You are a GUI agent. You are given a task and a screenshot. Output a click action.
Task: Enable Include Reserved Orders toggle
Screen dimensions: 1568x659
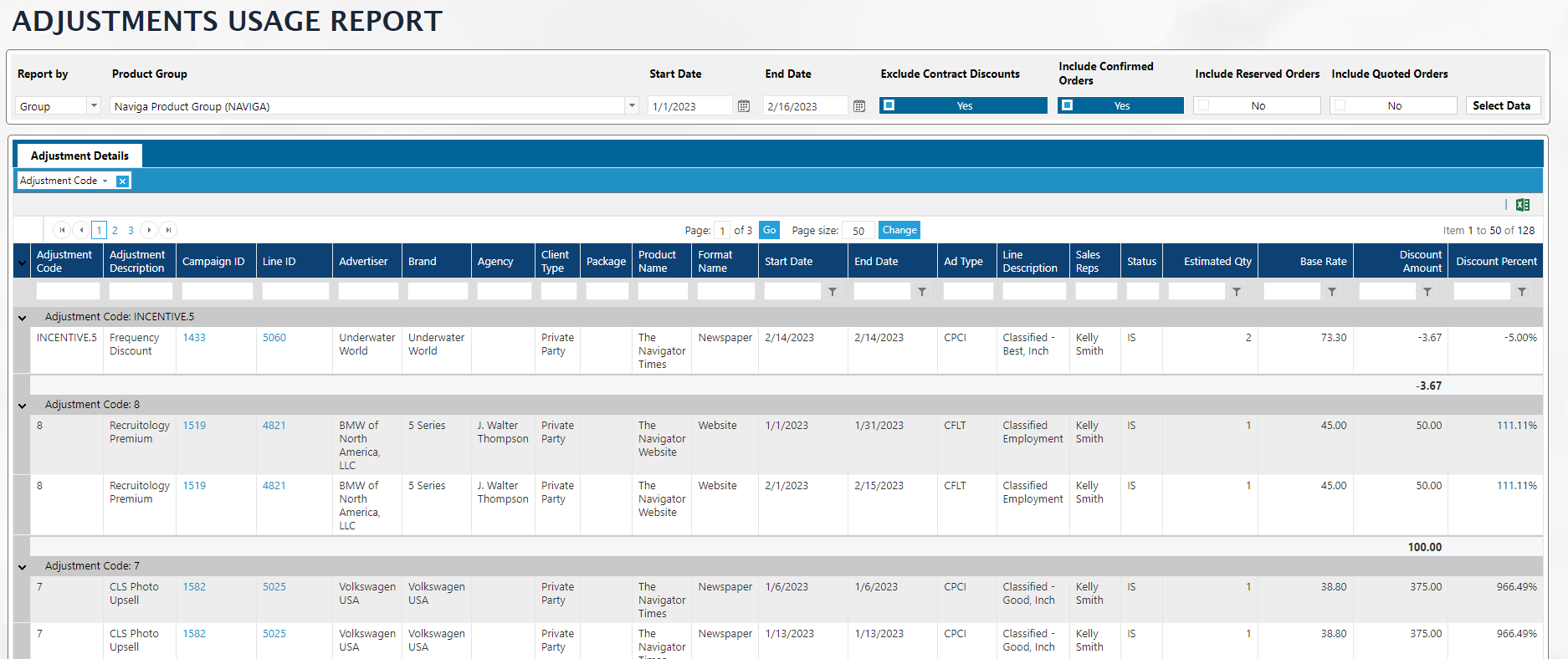coord(1256,105)
